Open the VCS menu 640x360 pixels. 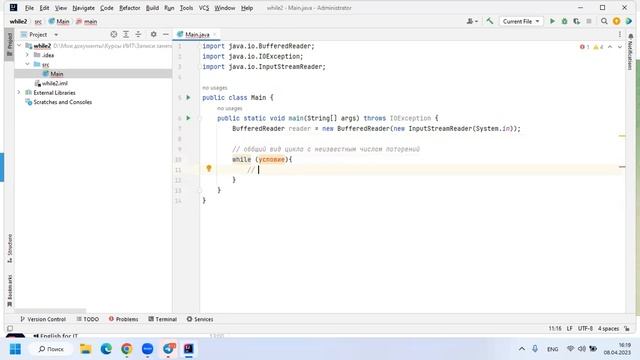pyautogui.click(x=204, y=8)
